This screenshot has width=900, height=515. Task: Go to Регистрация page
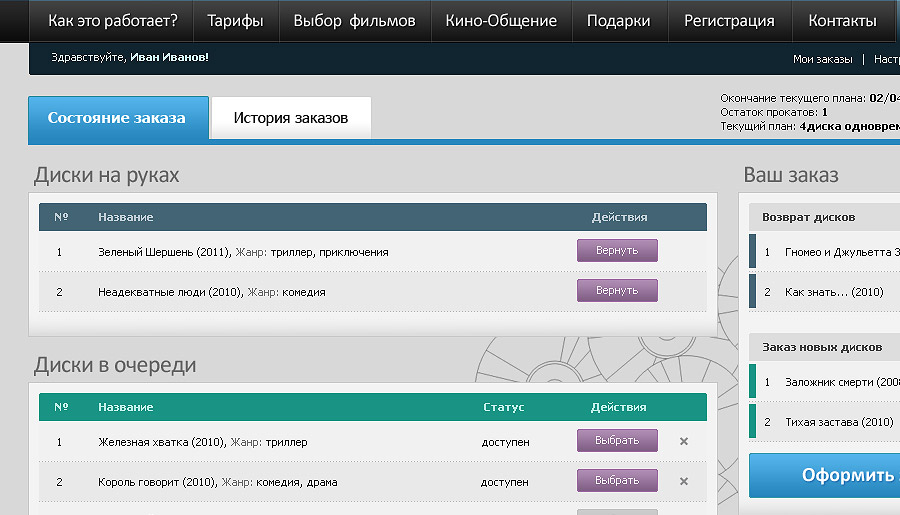(x=730, y=21)
